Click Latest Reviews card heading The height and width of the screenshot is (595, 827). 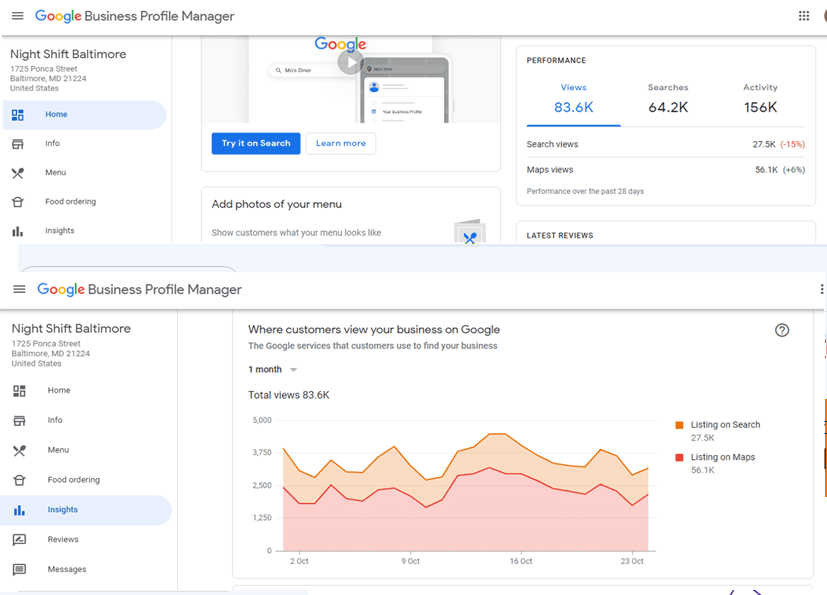pos(560,236)
